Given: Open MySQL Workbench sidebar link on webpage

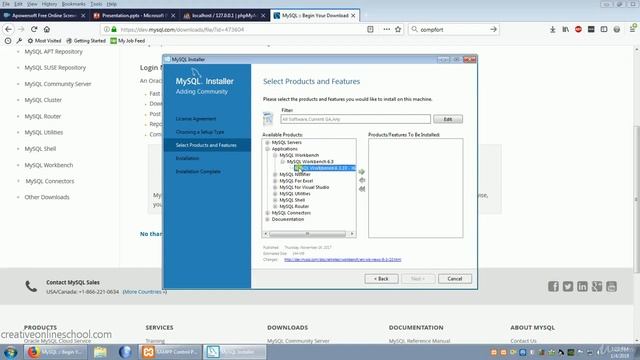Looking at the screenshot, I should tap(49, 165).
